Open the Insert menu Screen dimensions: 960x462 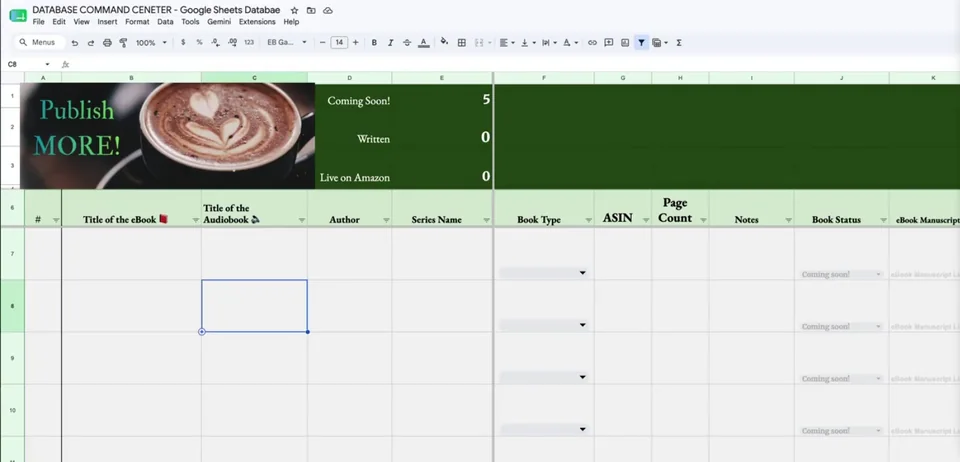[x=107, y=21]
